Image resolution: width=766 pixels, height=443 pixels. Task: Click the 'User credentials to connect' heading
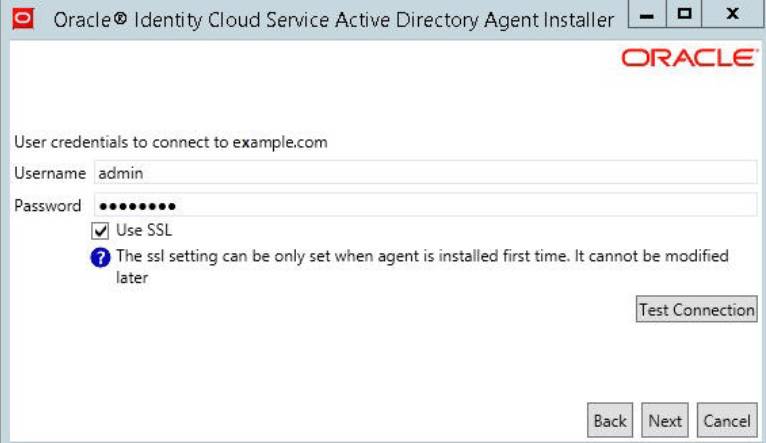122,142
